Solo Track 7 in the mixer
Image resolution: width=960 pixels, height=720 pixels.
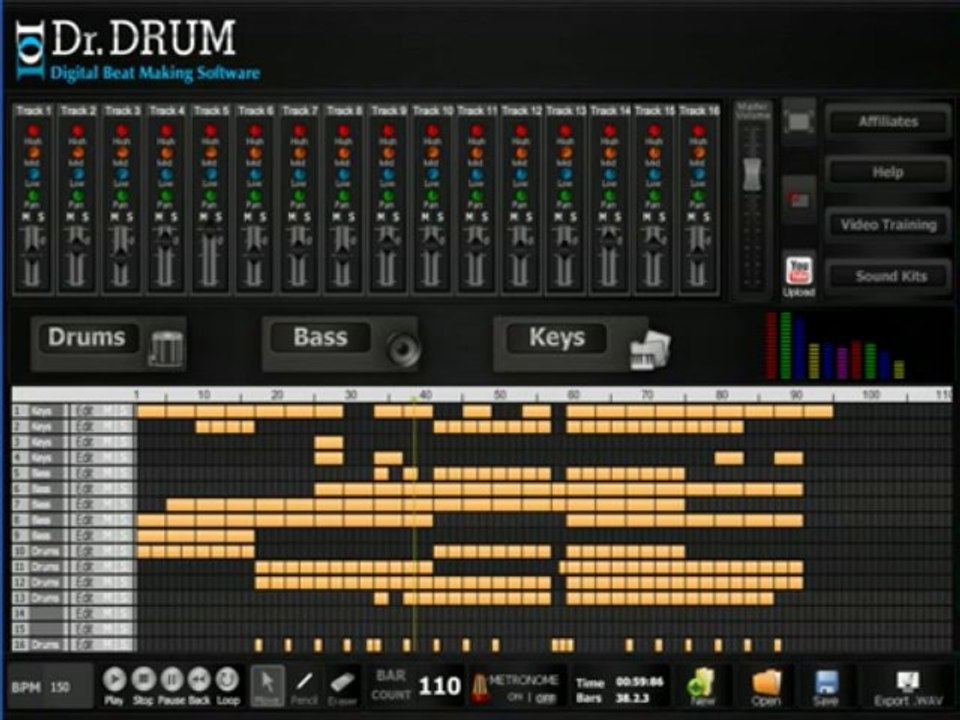click(x=307, y=217)
